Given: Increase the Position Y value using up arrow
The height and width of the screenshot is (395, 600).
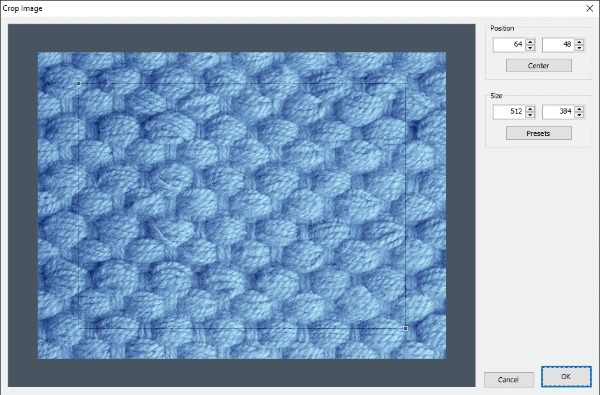Looking at the screenshot, I should click(x=579, y=42).
